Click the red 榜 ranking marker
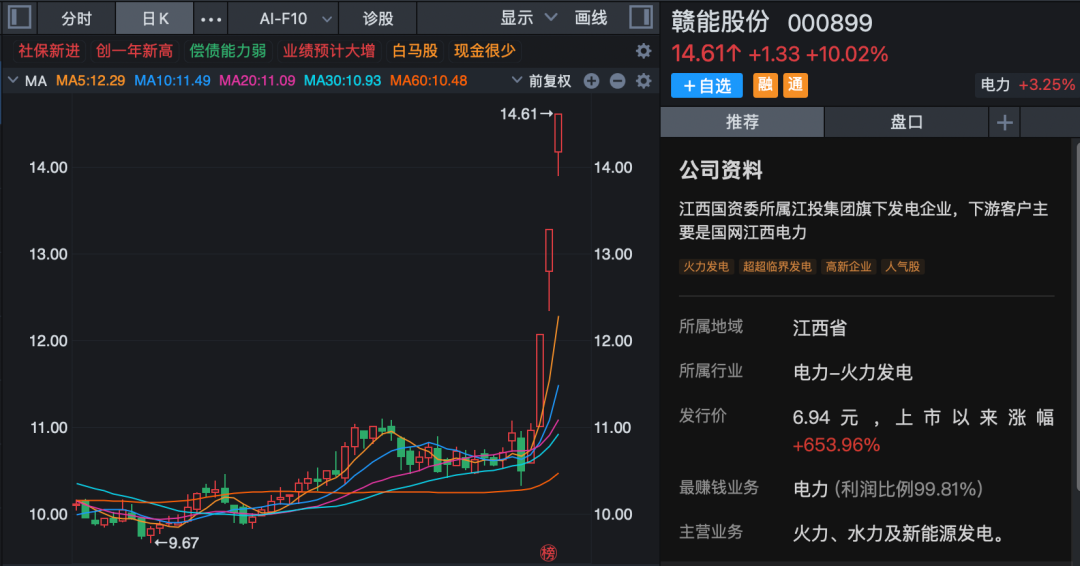1080x566 pixels. tap(548, 553)
